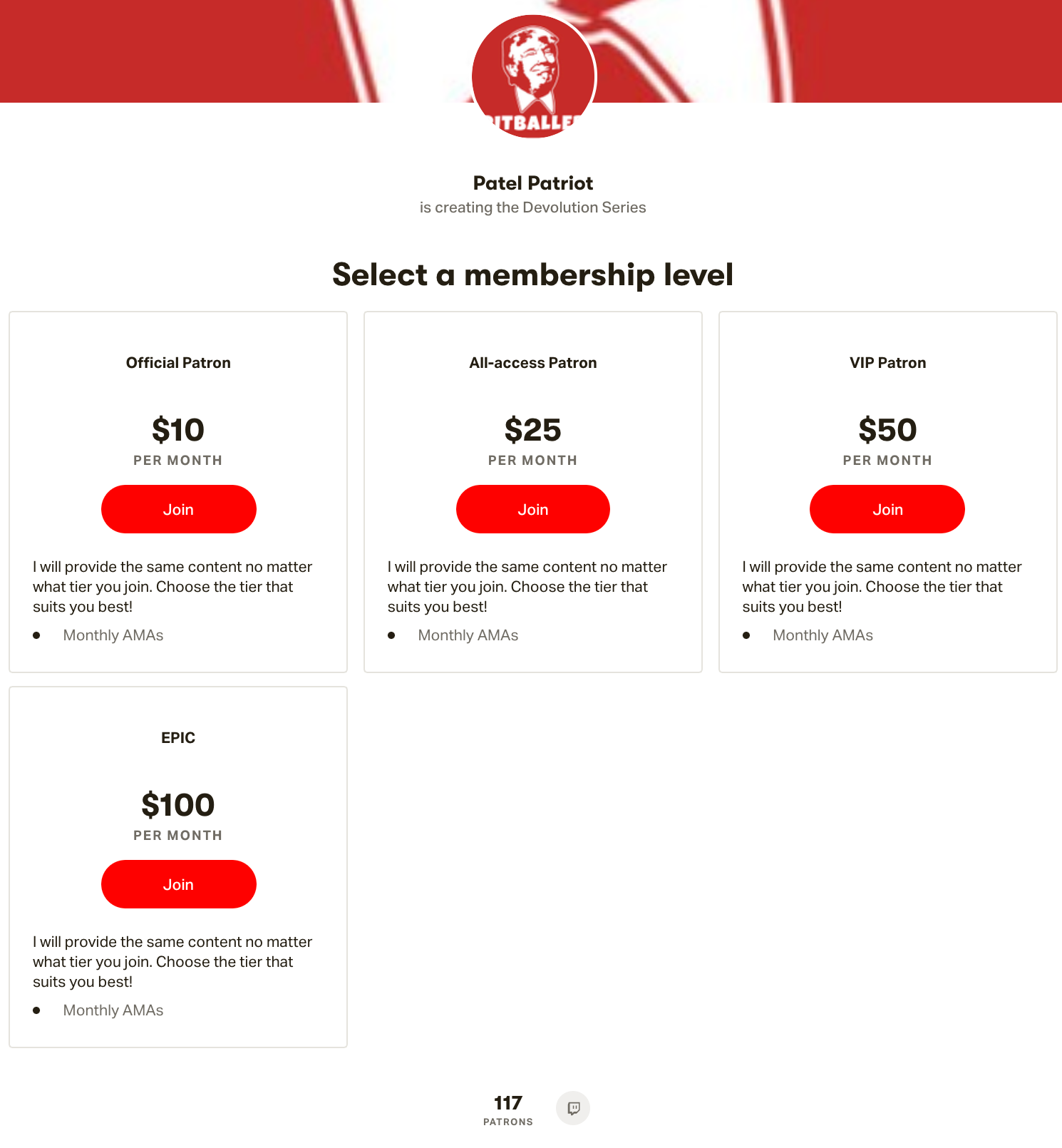
Task: Join the VIP Patron $50 tier
Action: pyautogui.click(x=887, y=508)
